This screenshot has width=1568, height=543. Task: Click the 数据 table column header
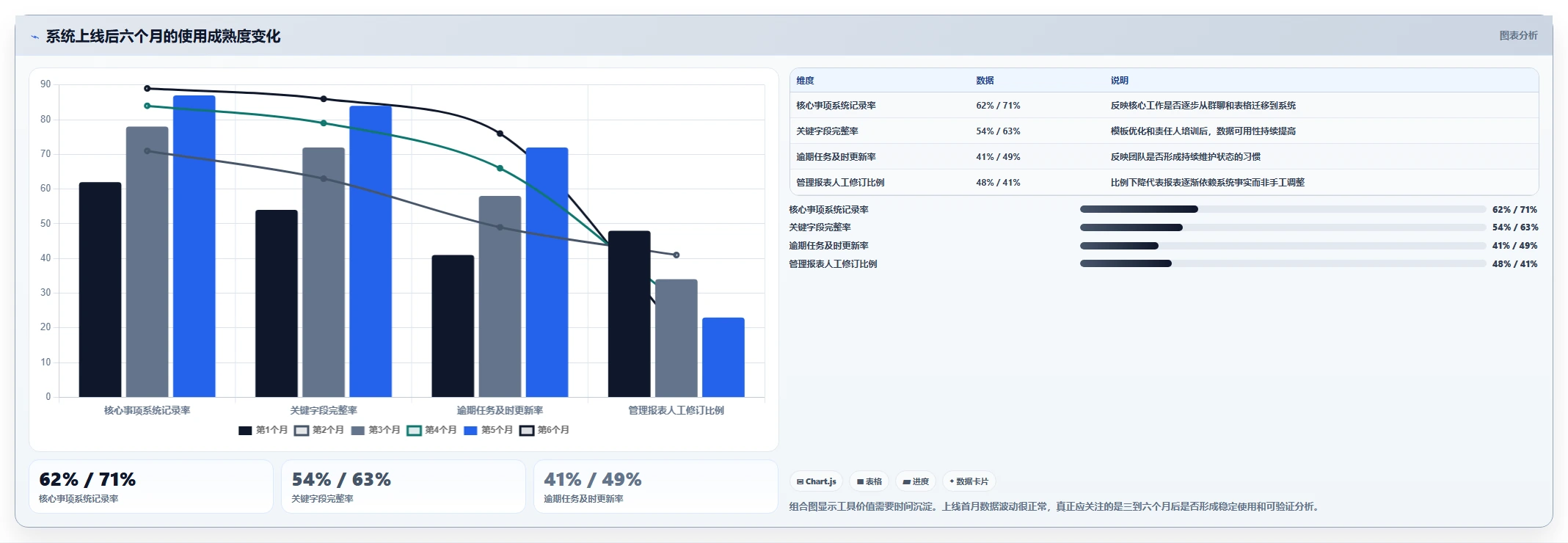coord(985,81)
